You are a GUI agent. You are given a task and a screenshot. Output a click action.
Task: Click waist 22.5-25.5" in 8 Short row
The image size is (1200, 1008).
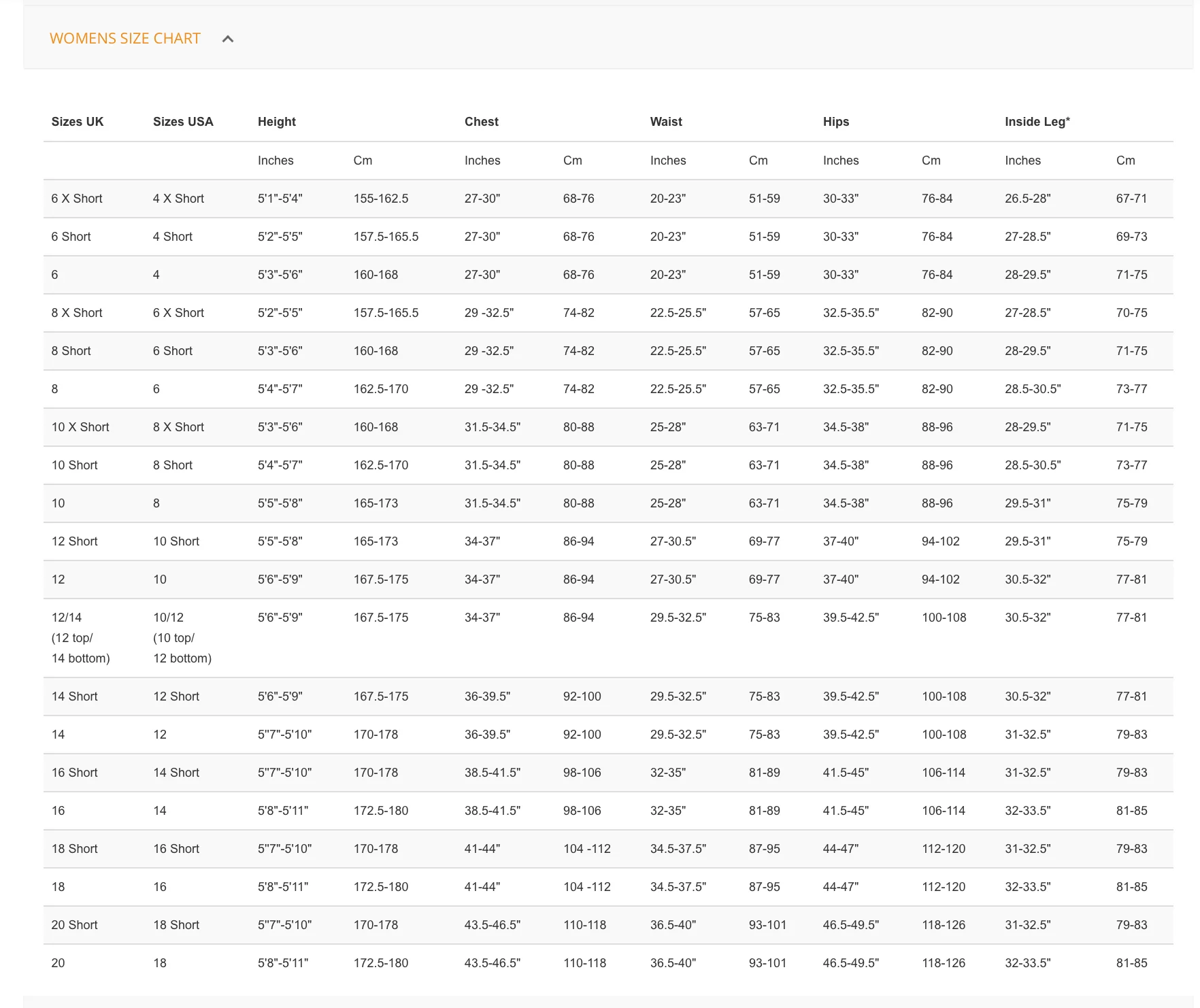pyautogui.click(x=678, y=351)
